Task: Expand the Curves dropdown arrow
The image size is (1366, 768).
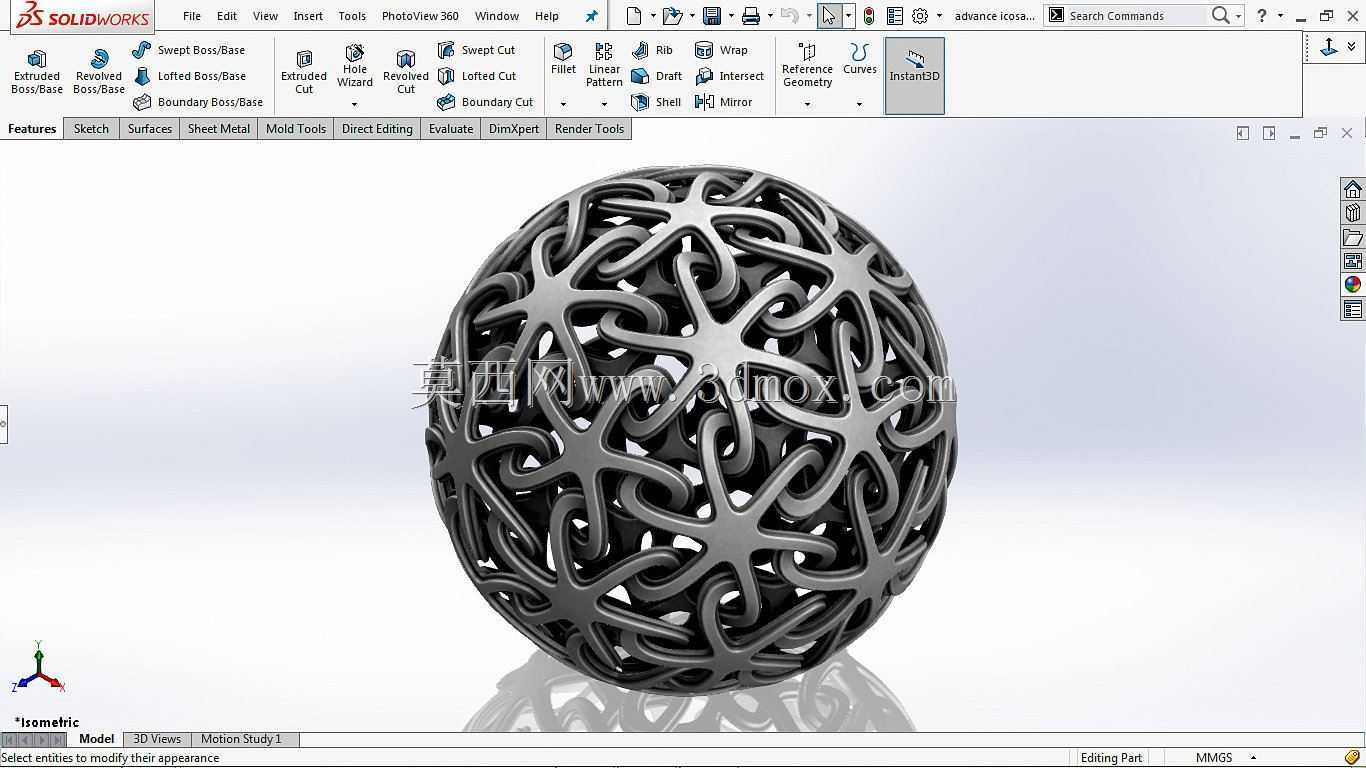Action: pyautogui.click(x=859, y=104)
